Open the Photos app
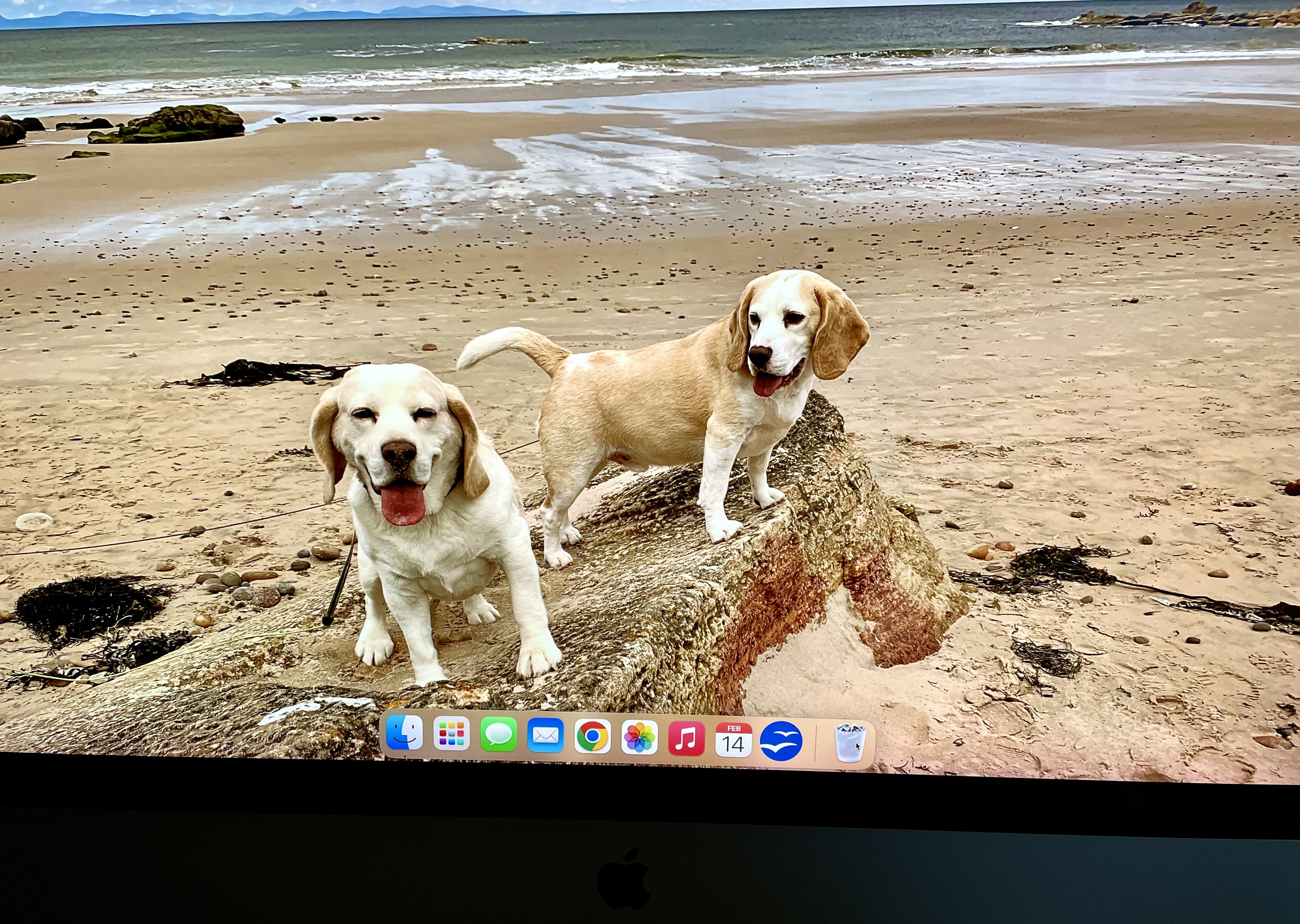Viewport: 1300px width, 924px height. [639, 738]
